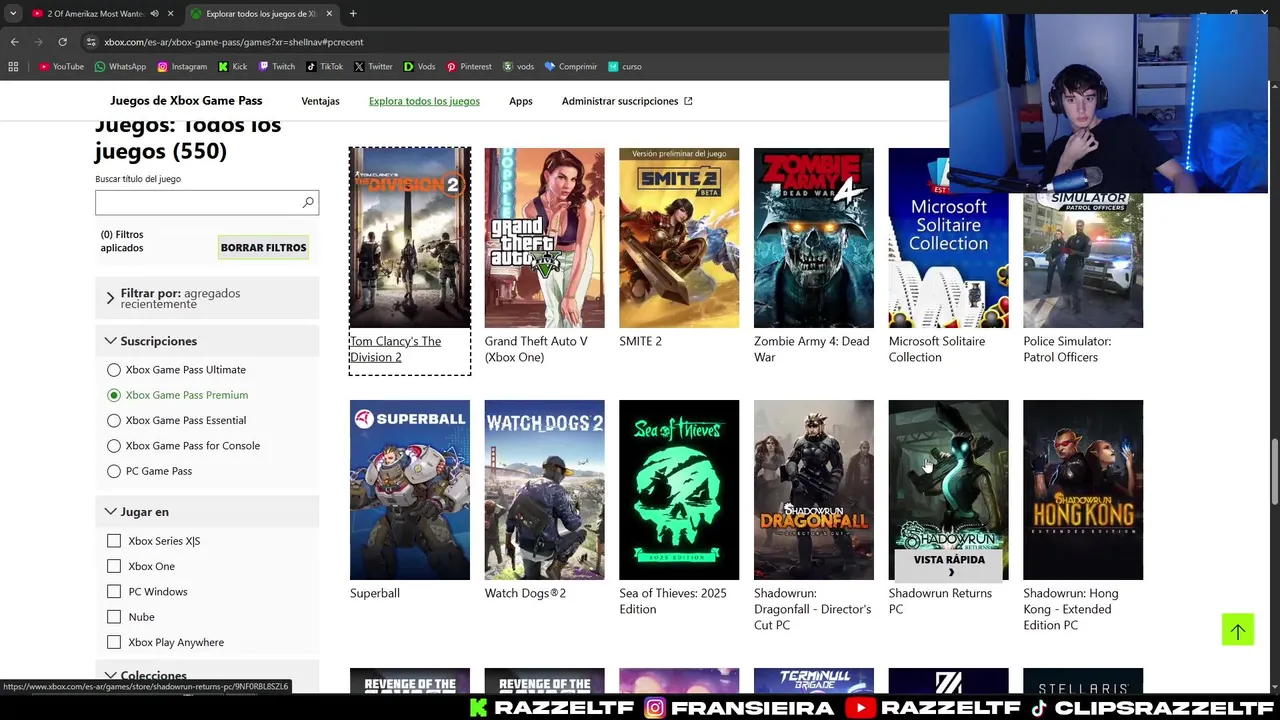Select Xbox Game Pass Ultimate radio button

(114, 370)
